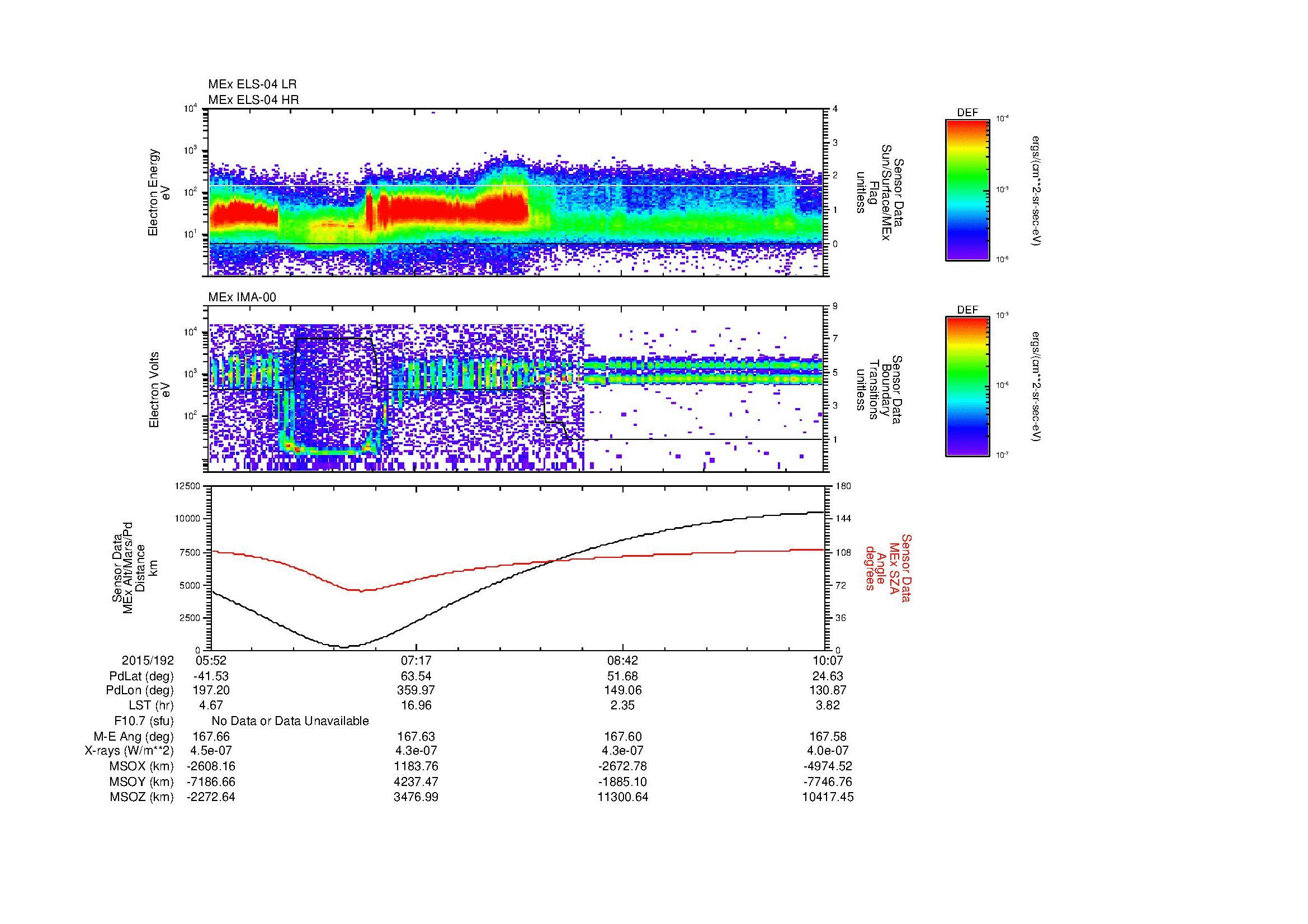Select the 'MEx IMA-00' panel title

tap(242, 297)
